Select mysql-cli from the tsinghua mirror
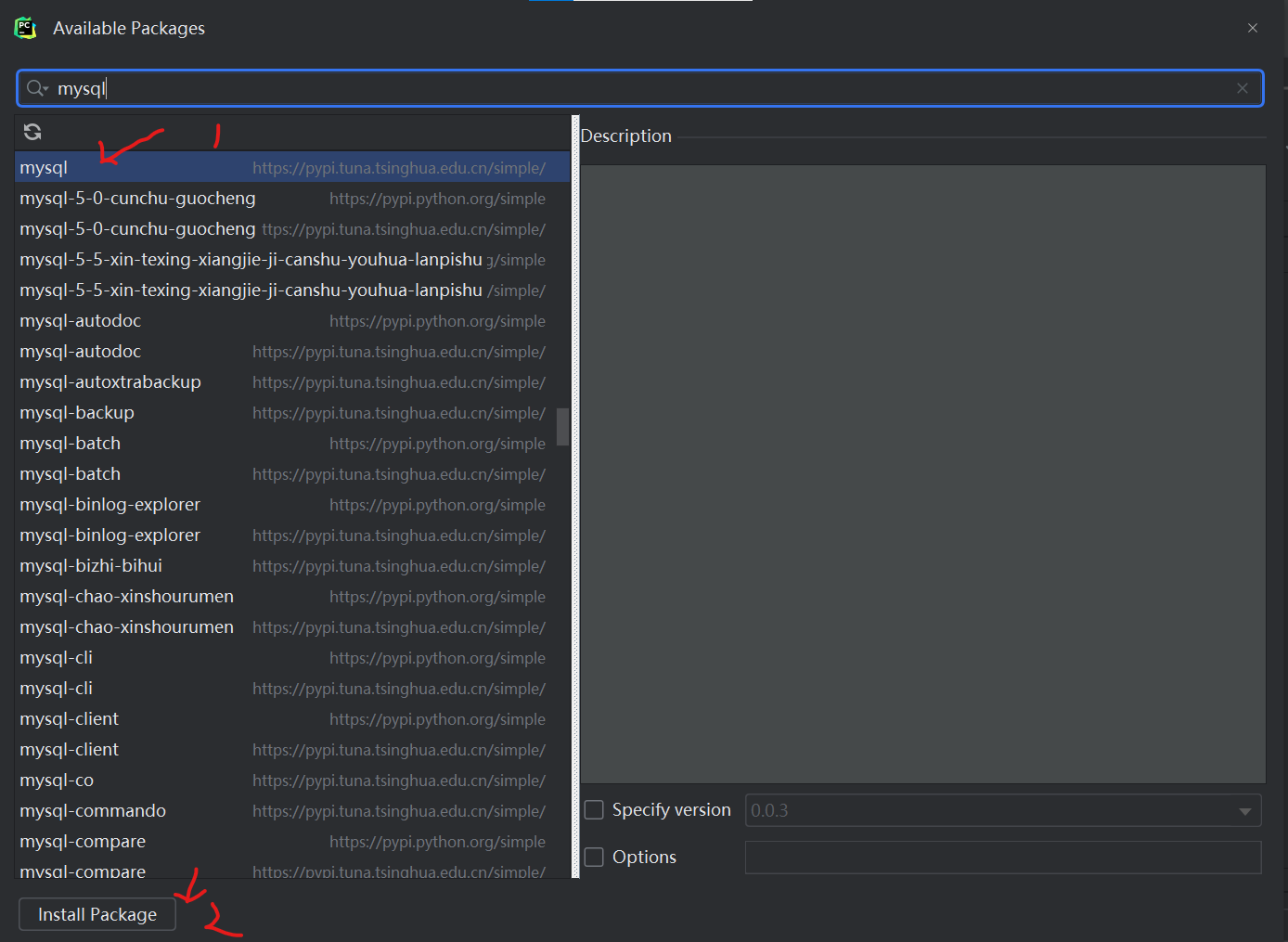This screenshot has width=1288, height=942. pyautogui.click(x=292, y=688)
